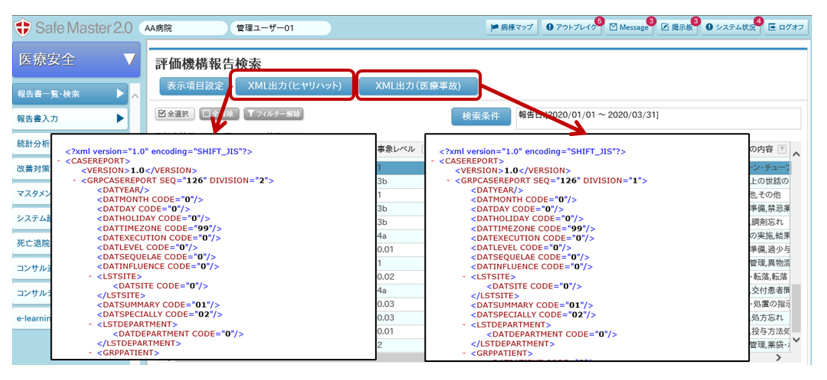Open the の内容 column filter dropdown
This screenshot has width=827, height=380.
point(782,149)
